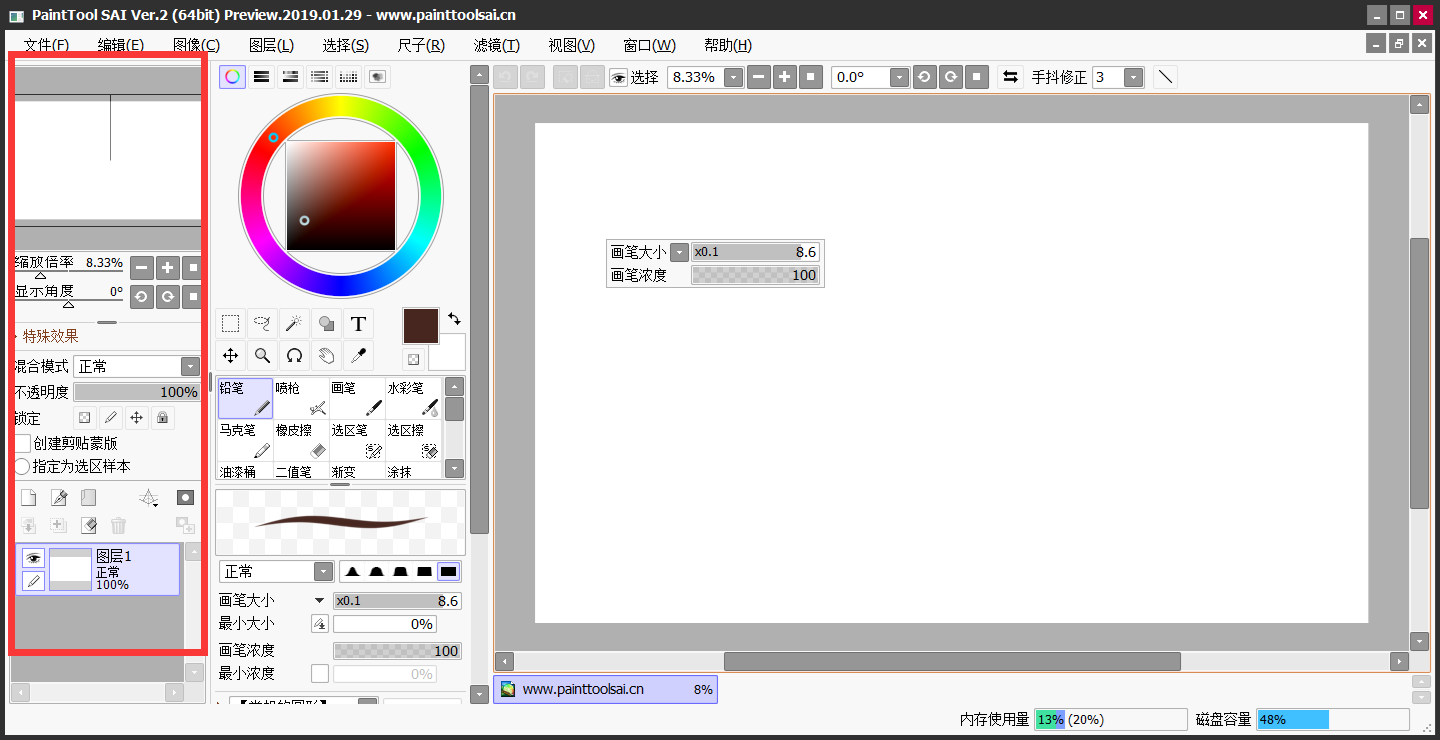Open the 图层(L) menu

tap(271, 45)
